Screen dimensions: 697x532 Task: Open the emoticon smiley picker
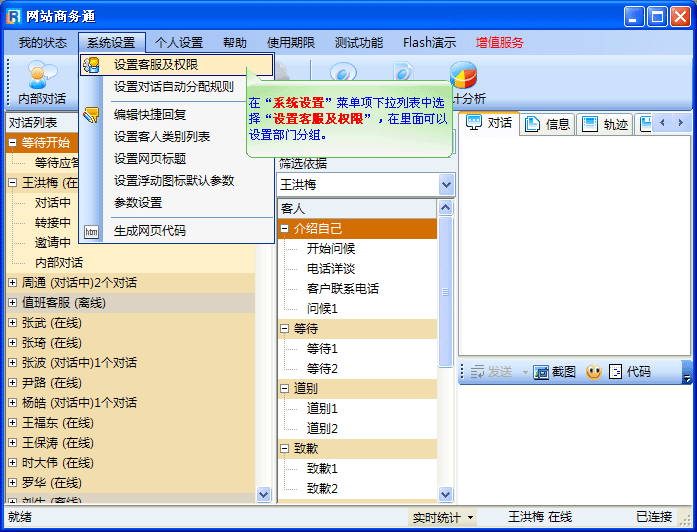pyautogui.click(x=594, y=372)
